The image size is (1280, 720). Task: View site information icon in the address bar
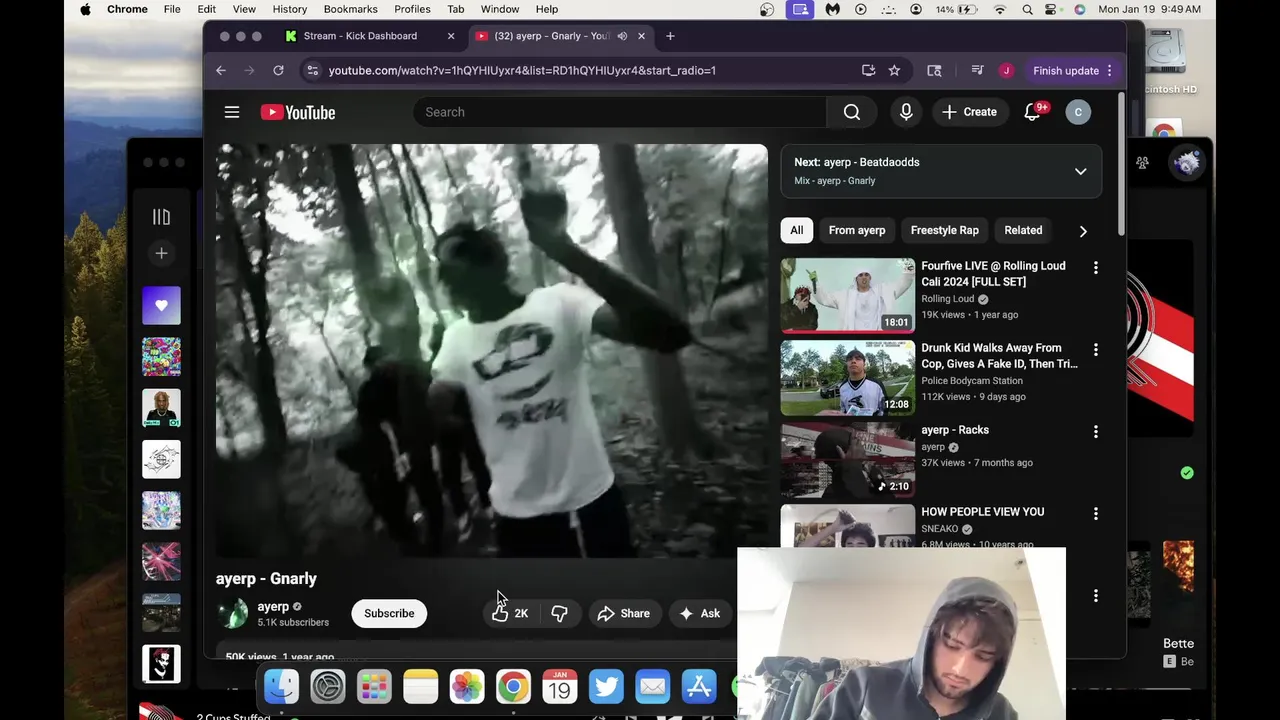tap(313, 70)
